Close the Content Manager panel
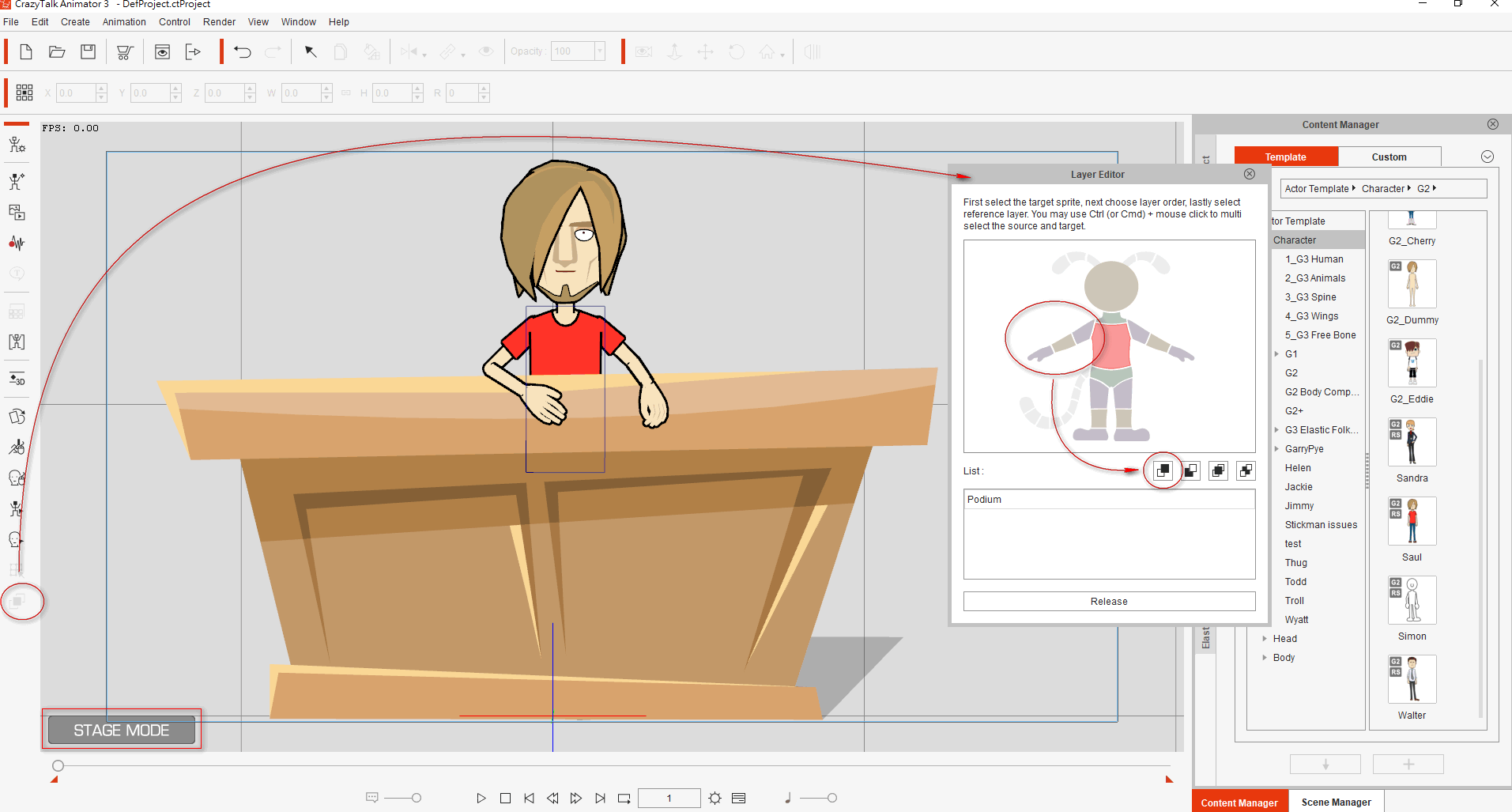 [1493, 124]
